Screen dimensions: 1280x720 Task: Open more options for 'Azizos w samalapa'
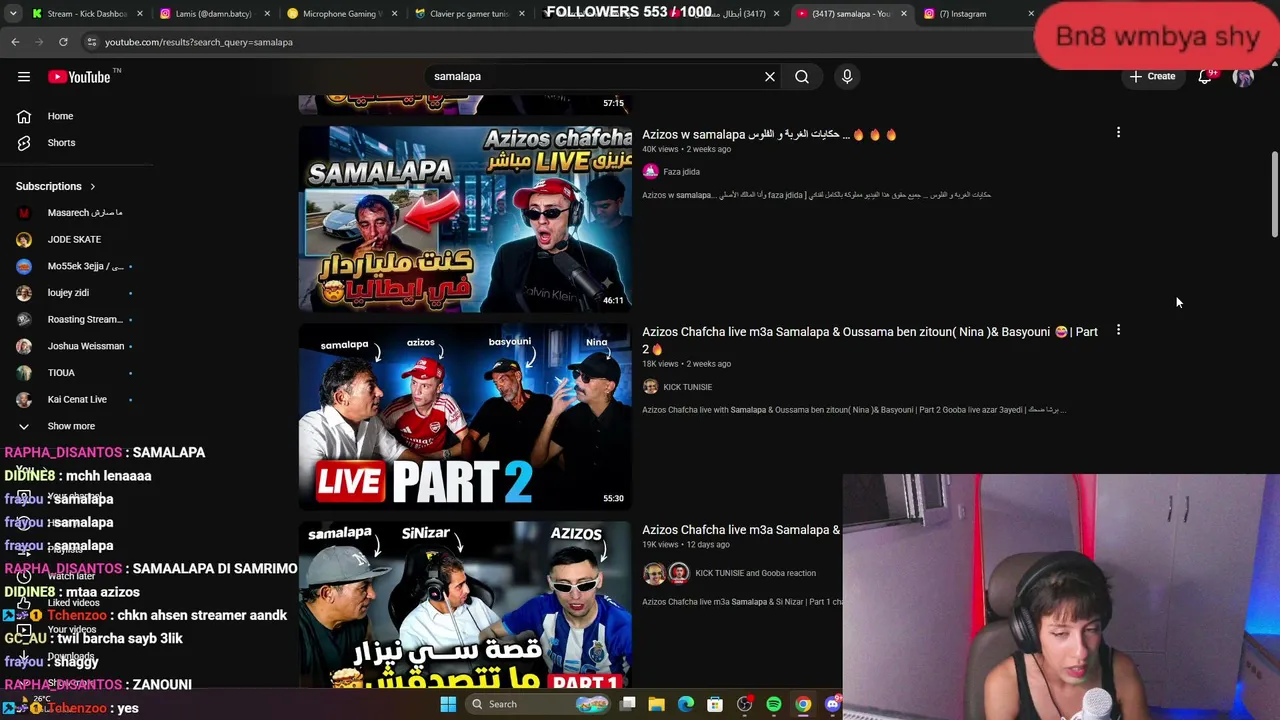point(1118,132)
